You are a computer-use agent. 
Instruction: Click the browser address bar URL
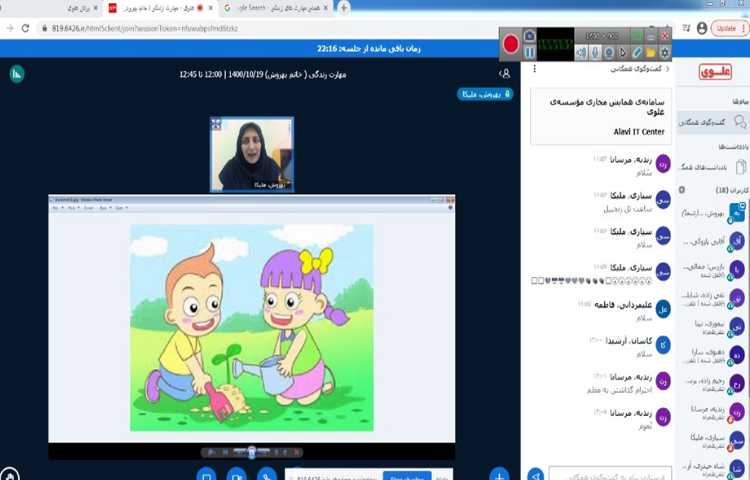click(x=145, y=28)
